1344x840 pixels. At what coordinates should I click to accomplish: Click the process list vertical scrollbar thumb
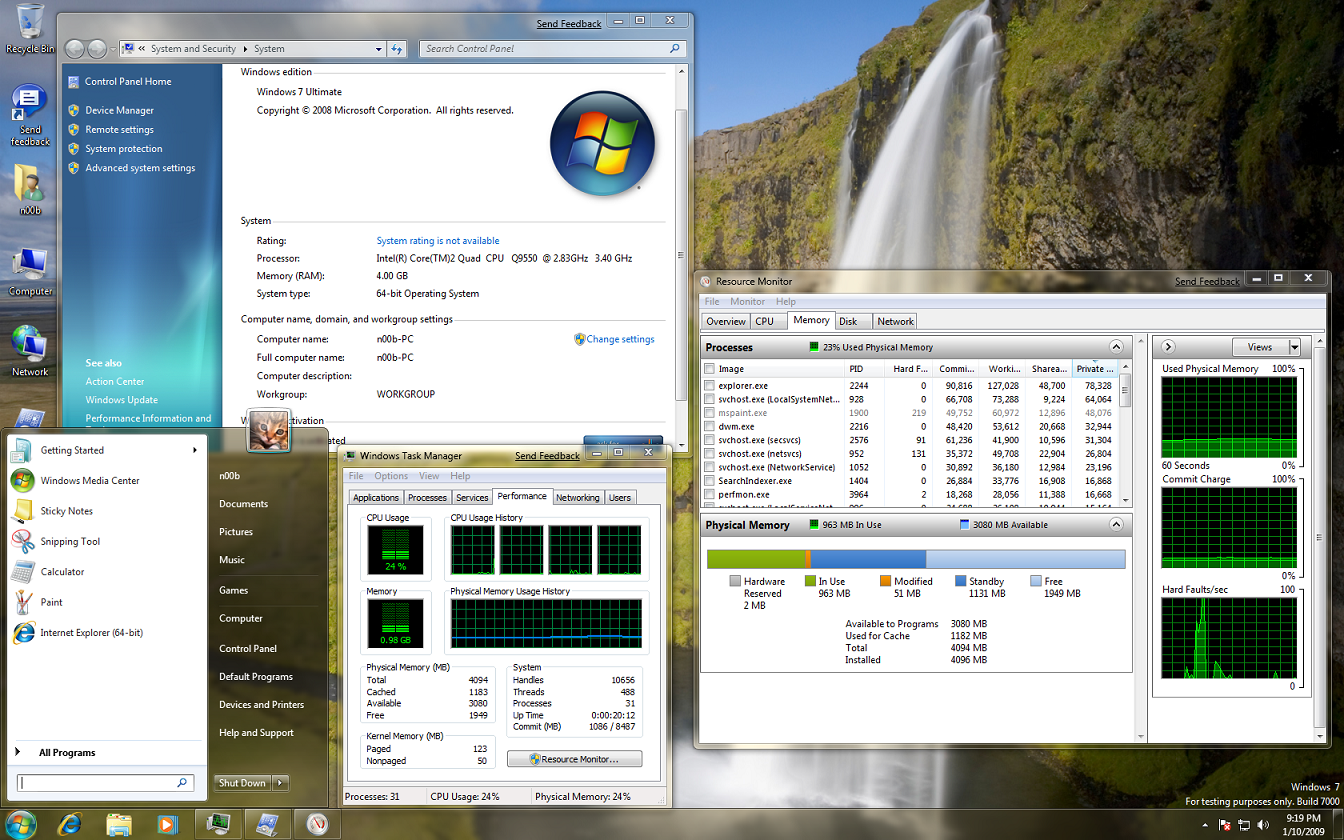coord(1125,392)
